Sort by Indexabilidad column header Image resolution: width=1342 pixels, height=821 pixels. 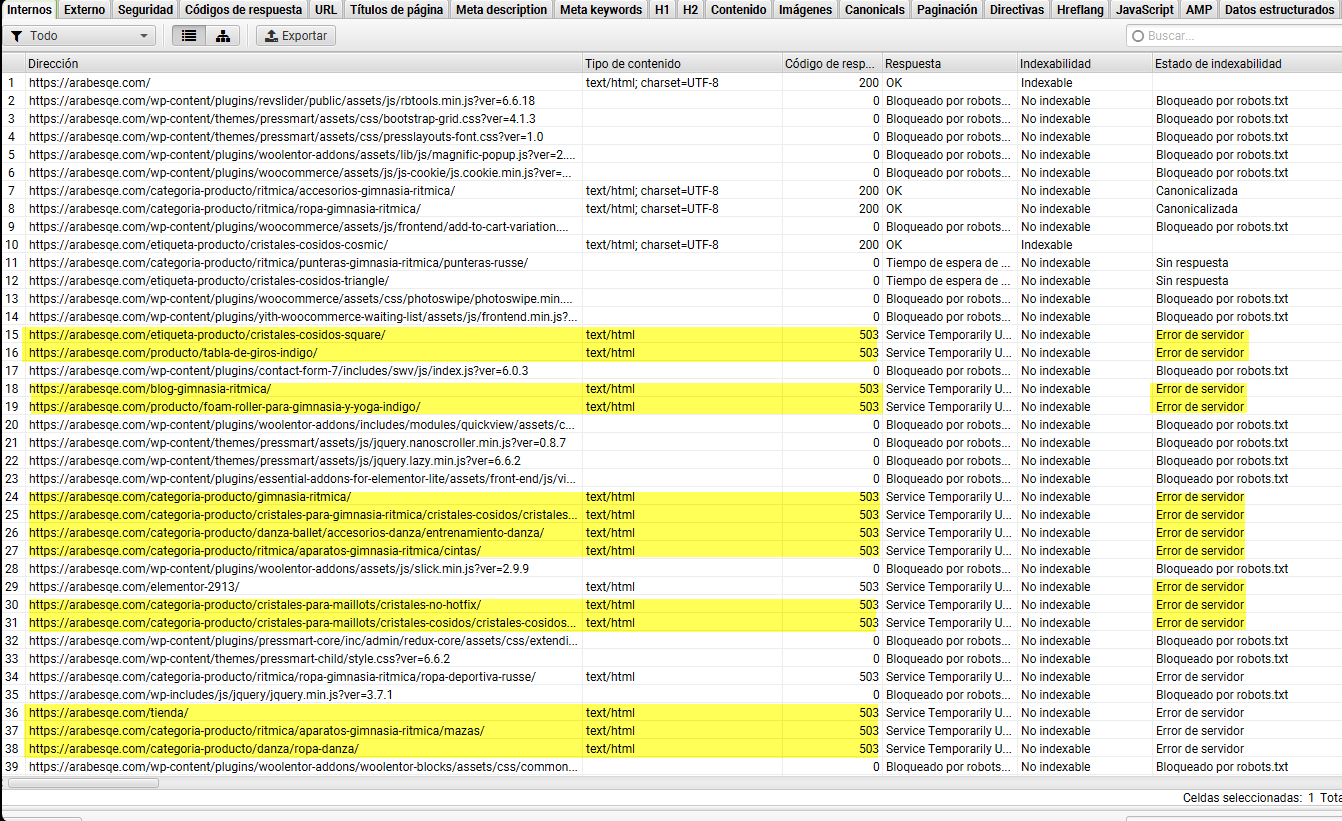point(1084,64)
